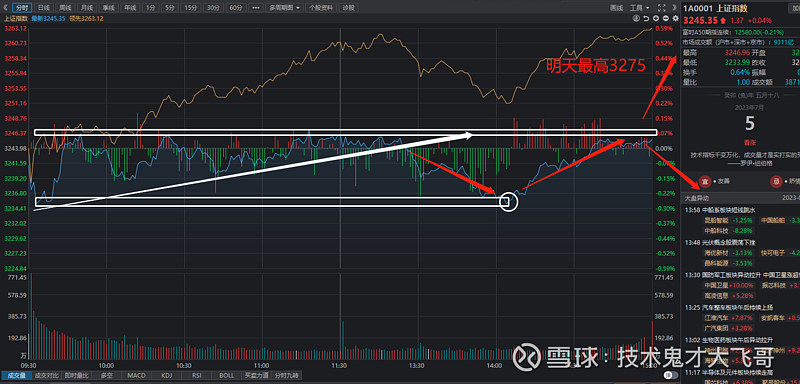This screenshot has width=800, height=384.
Task: Select the 30分 period tab
Action: [213, 8]
